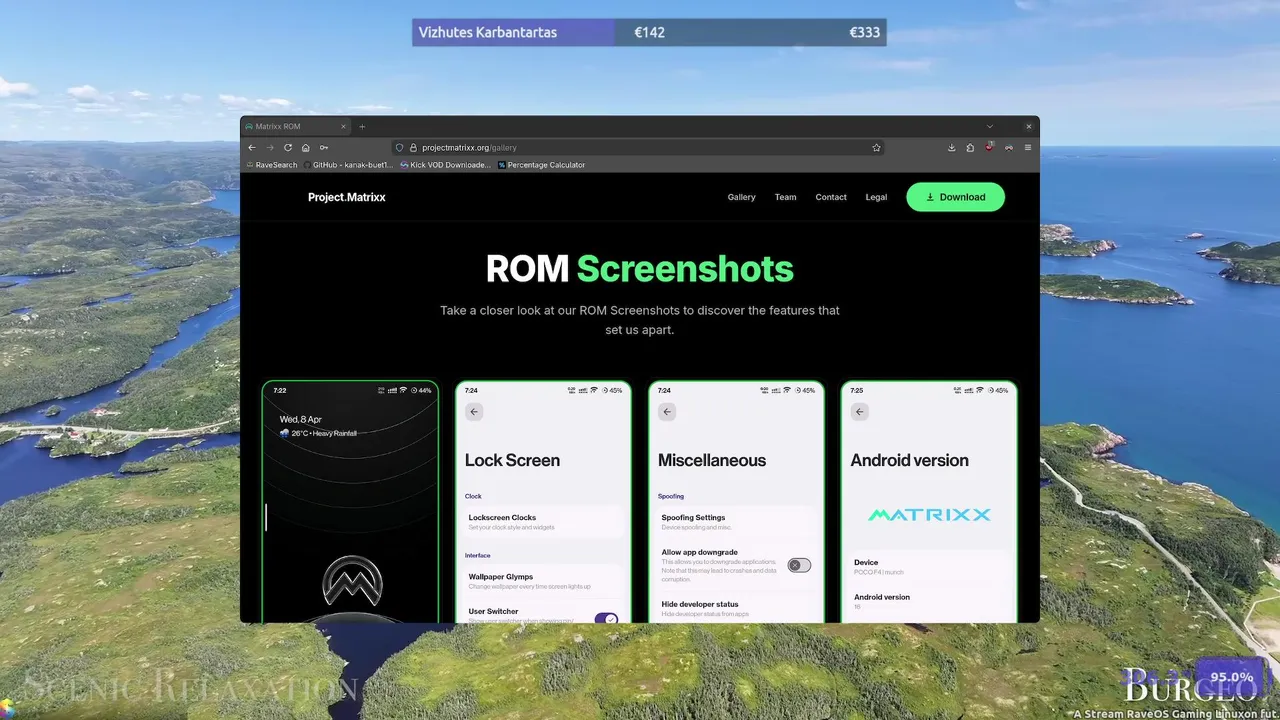Close the browser window
The width and height of the screenshot is (1280, 720).
point(1028,127)
